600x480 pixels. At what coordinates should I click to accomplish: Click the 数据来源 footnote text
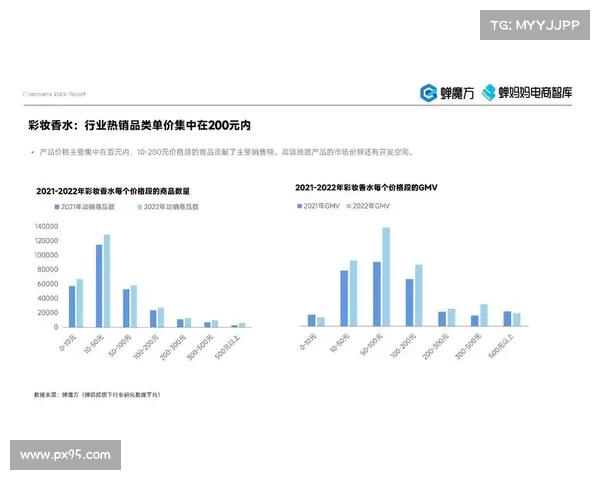pos(97,395)
